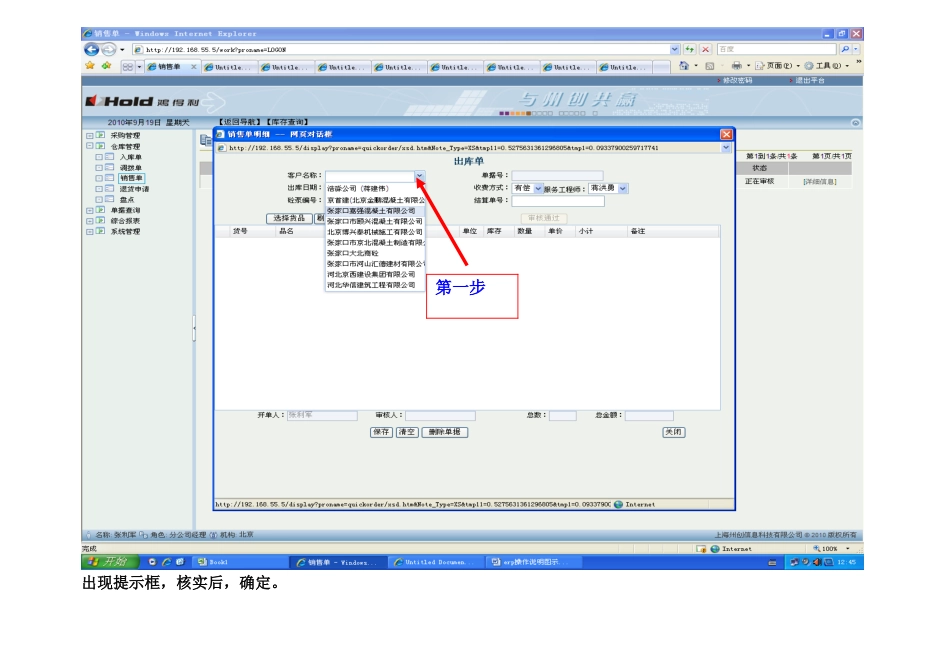Viewport: 950px width, 672px height.
Task: Open Untitled Document taskbar button
Action: [x=436, y=562]
